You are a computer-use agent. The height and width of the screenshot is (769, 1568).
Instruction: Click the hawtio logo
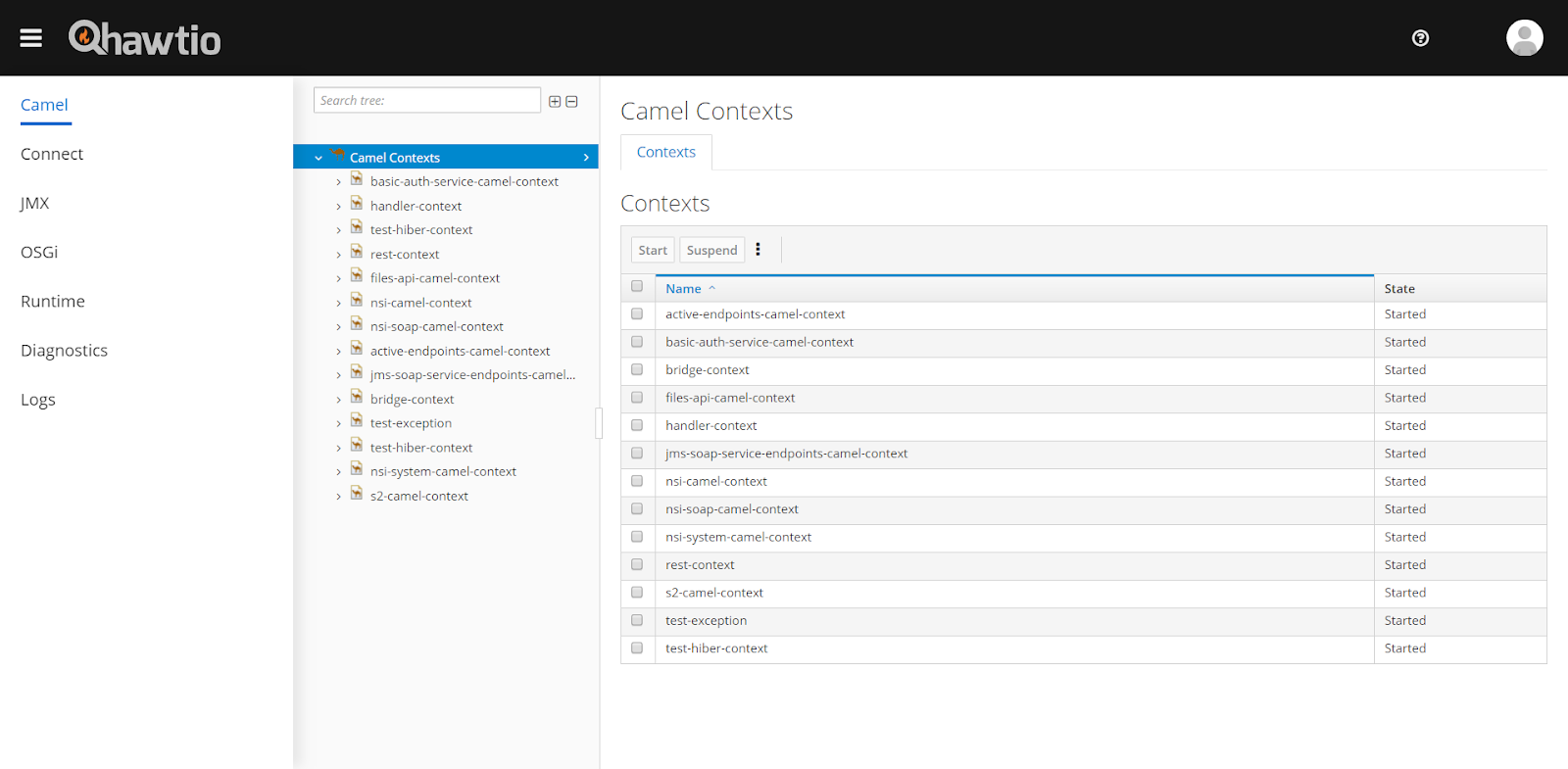point(145,38)
